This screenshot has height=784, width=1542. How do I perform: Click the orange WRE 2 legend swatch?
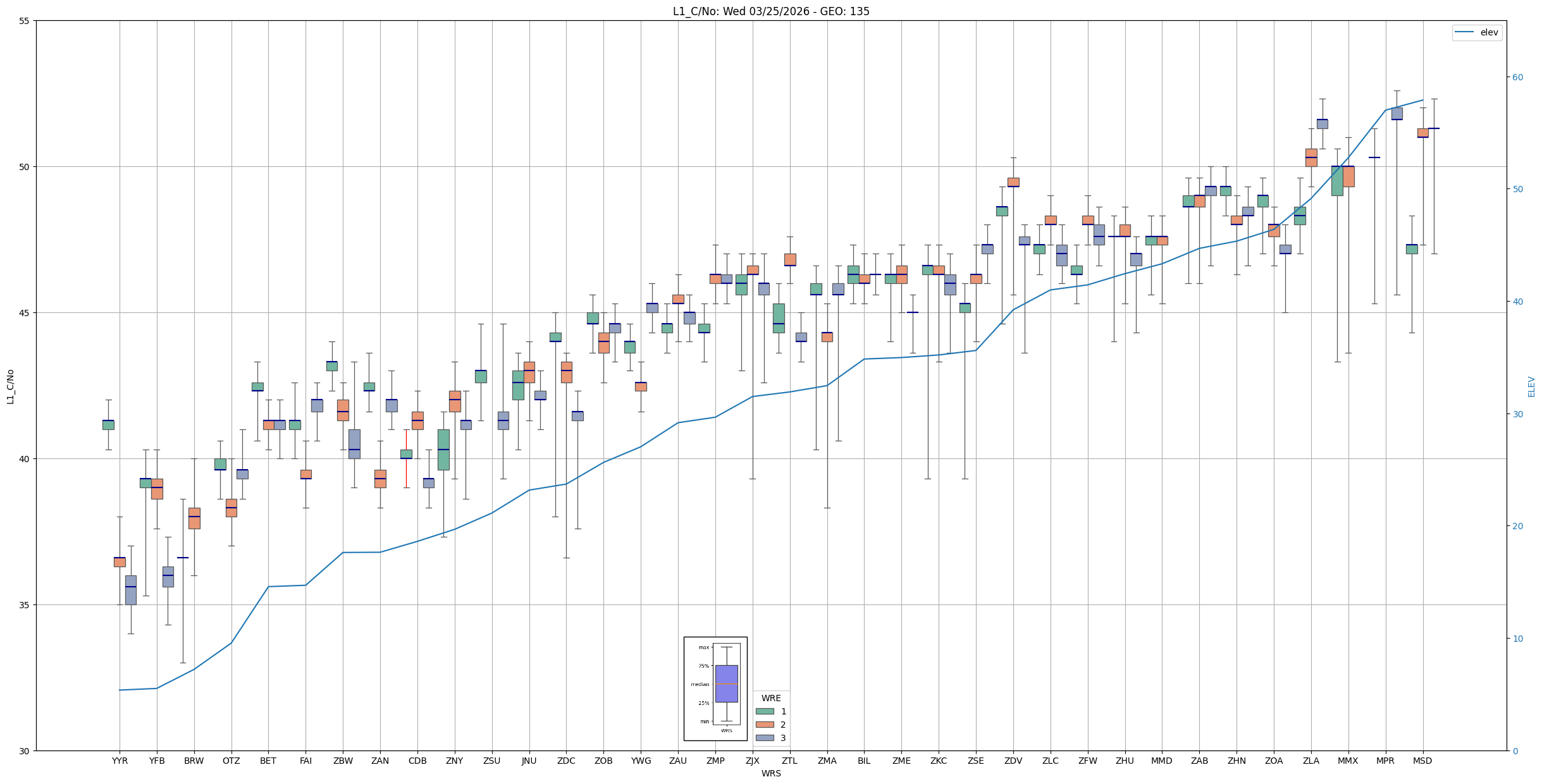click(x=765, y=725)
